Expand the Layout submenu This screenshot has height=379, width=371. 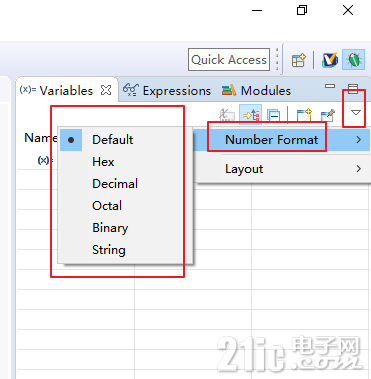pyautogui.click(x=282, y=169)
